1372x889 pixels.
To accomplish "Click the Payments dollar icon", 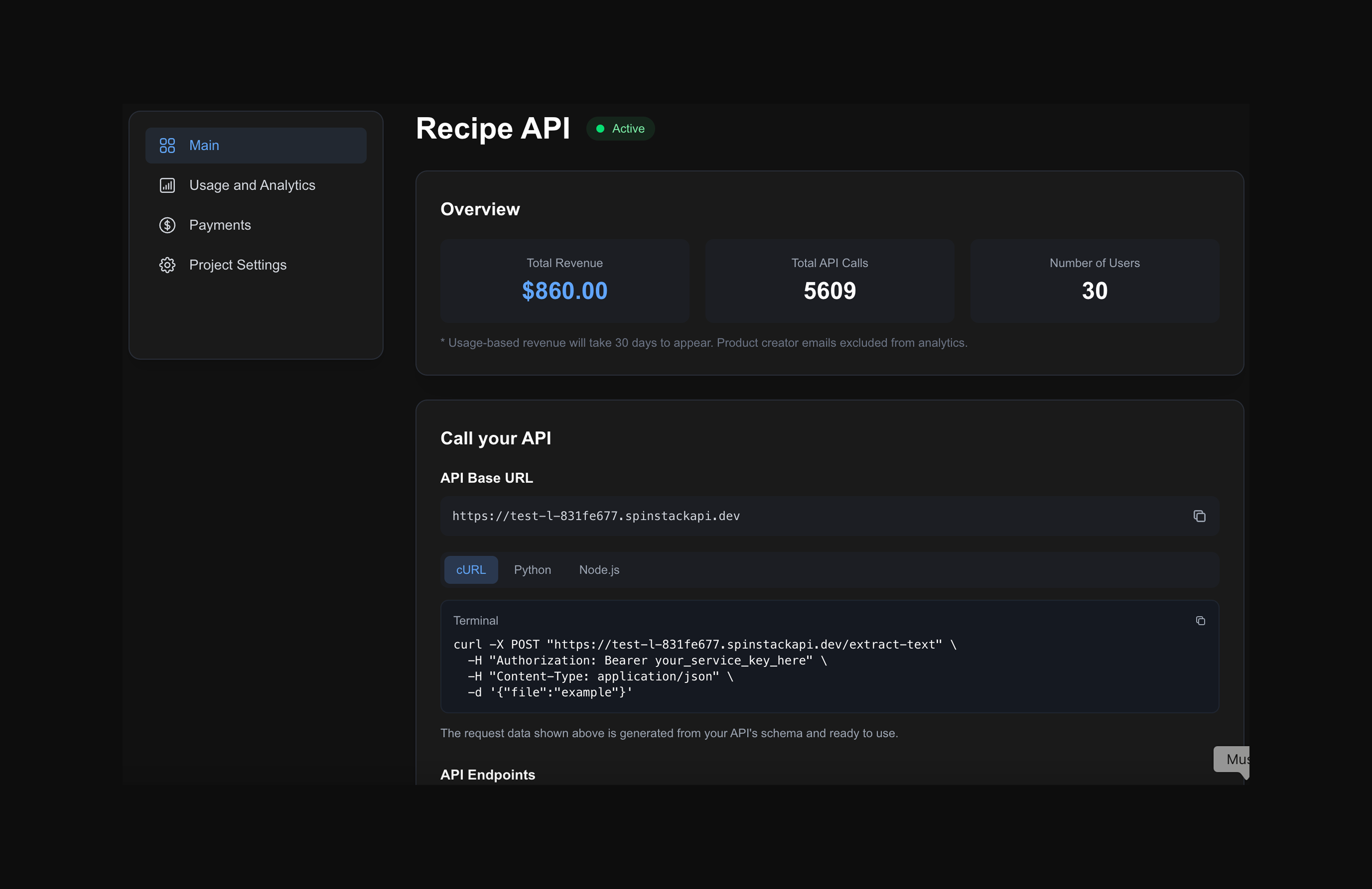I will coord(167,225).
